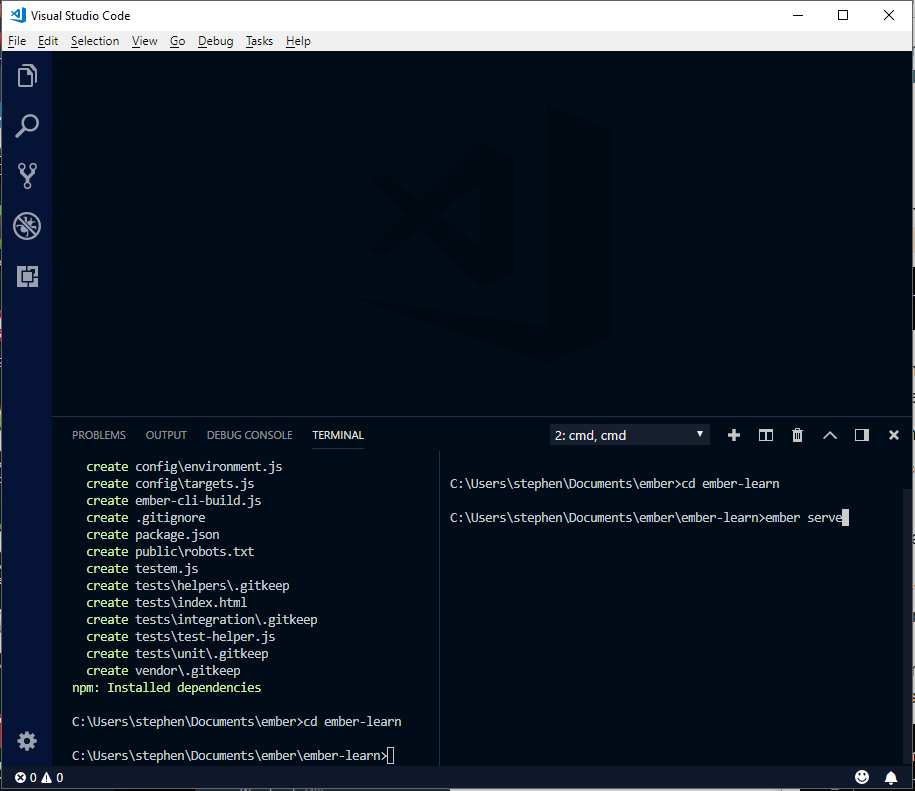The height and width of the screenshot is (791, 915).
Task: Open the terminal selector dropdown '2: cmd, cmd'
Action: click(x=630, y=435)
